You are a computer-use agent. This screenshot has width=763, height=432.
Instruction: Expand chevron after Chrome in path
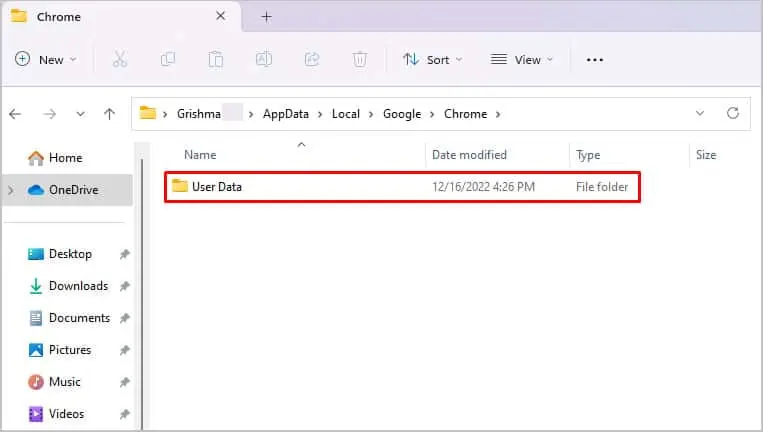click(498, 114)
